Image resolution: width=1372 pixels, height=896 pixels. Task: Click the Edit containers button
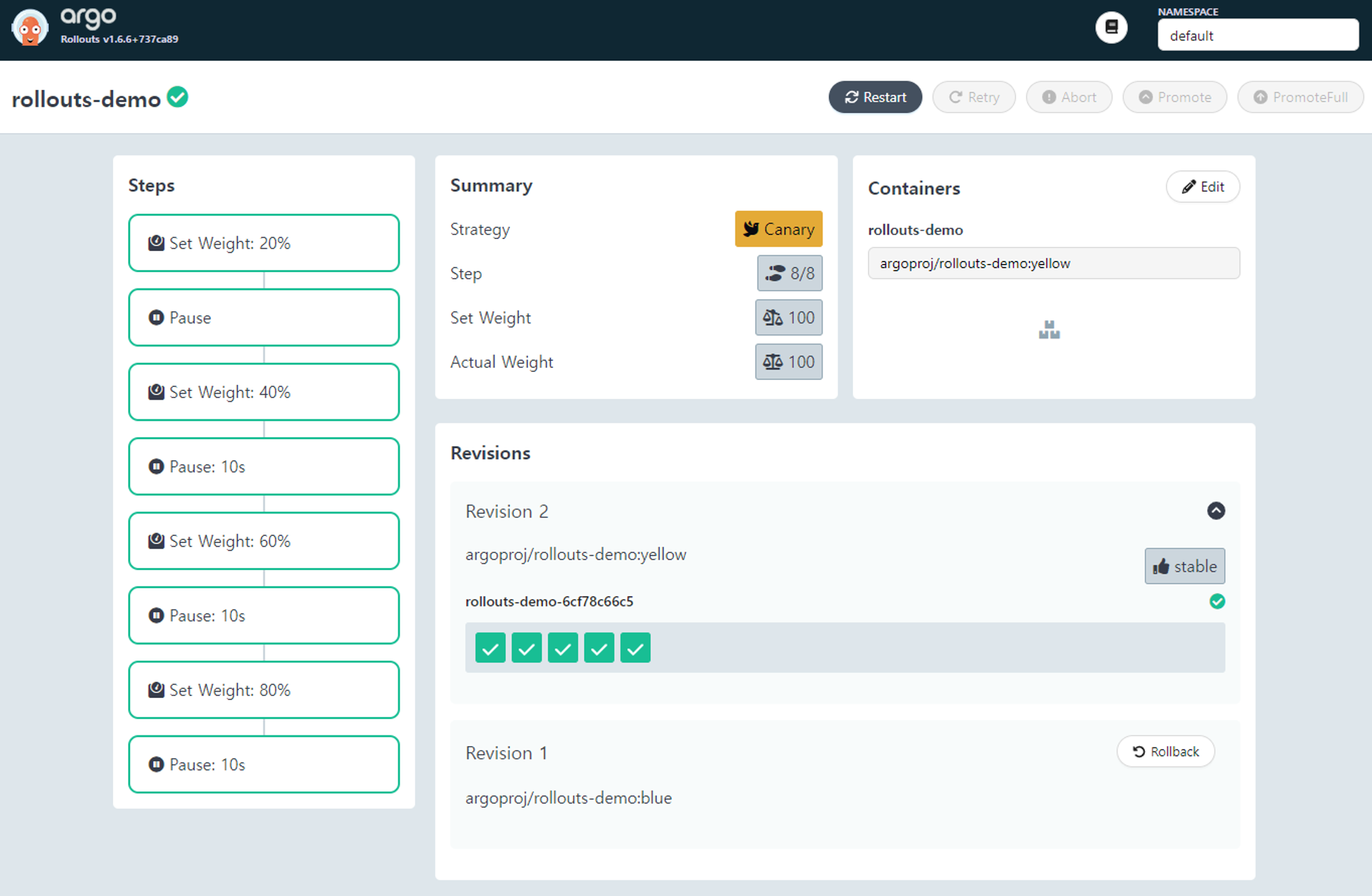[x=1202, y=187]
